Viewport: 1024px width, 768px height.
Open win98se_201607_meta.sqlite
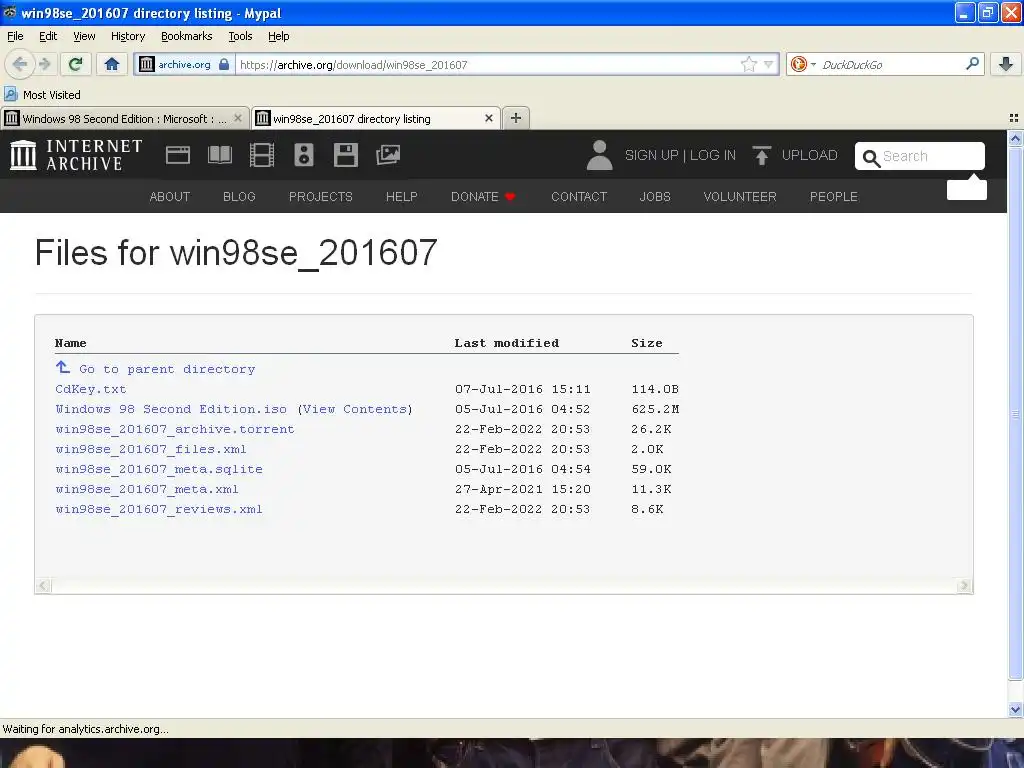click(x=159, y=469)
